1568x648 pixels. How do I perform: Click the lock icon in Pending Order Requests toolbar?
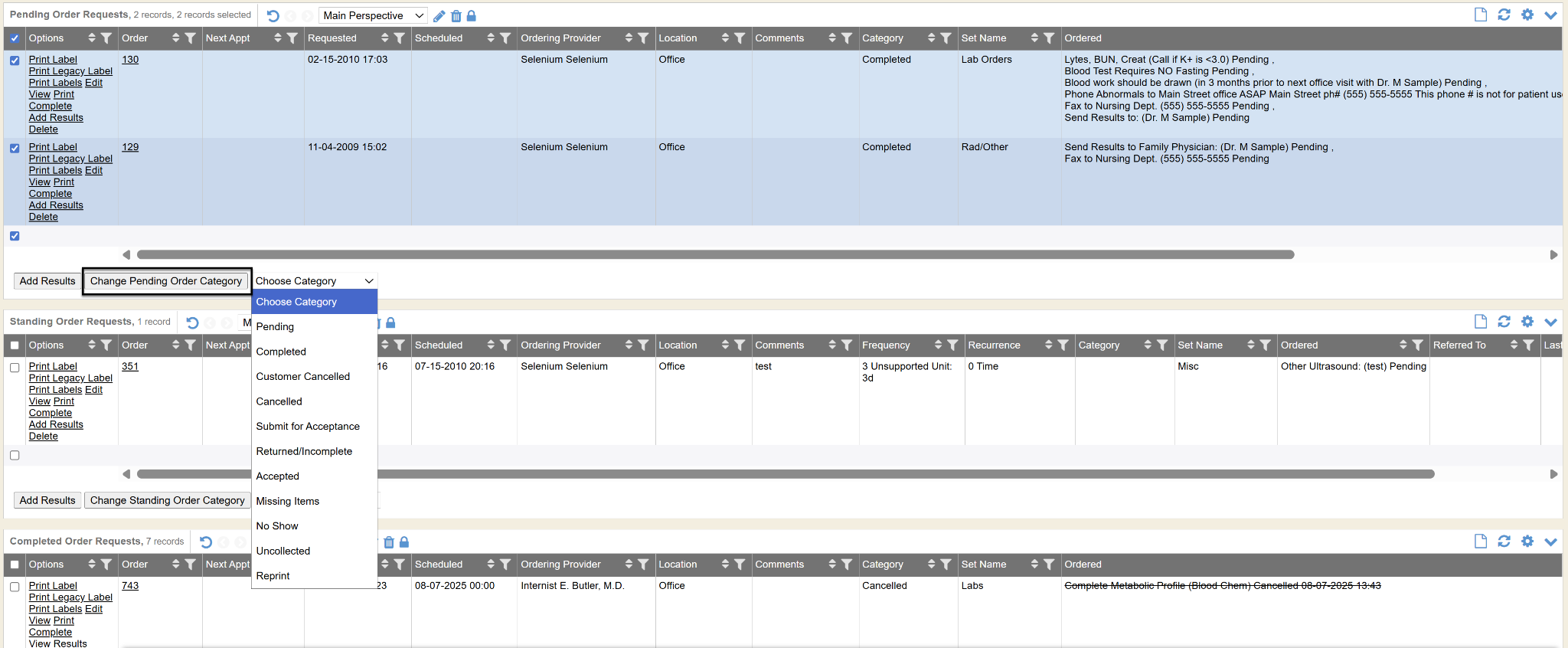coord(472,16)
